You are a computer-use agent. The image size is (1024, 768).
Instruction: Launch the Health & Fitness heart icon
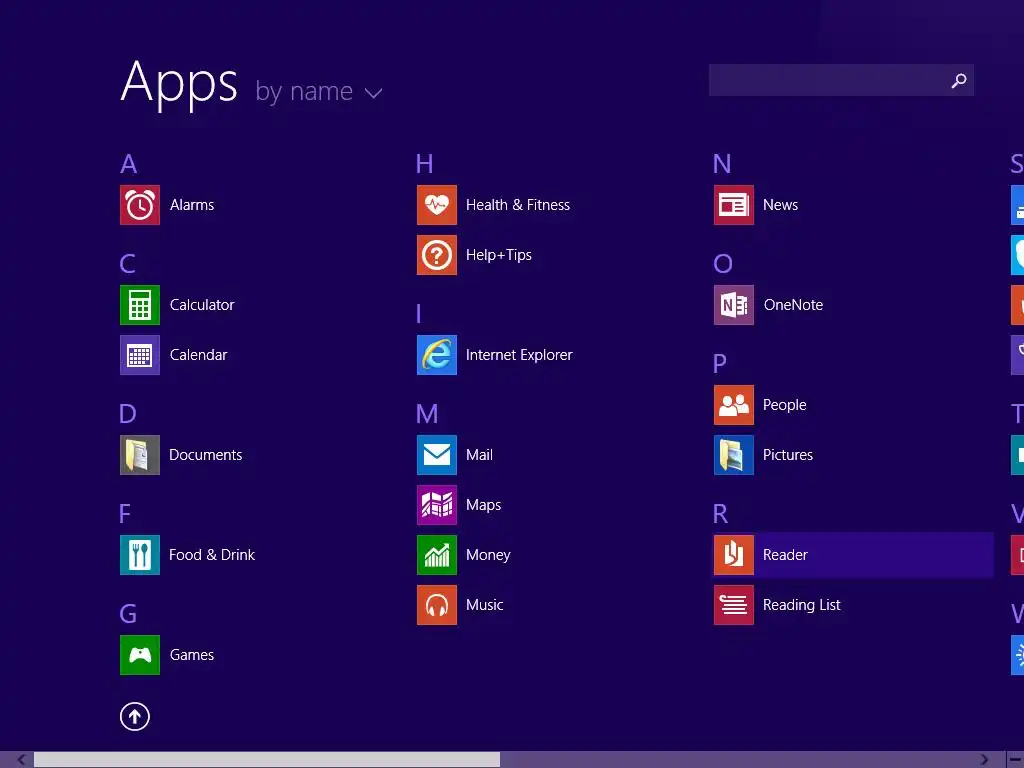(x=437, y=205)
